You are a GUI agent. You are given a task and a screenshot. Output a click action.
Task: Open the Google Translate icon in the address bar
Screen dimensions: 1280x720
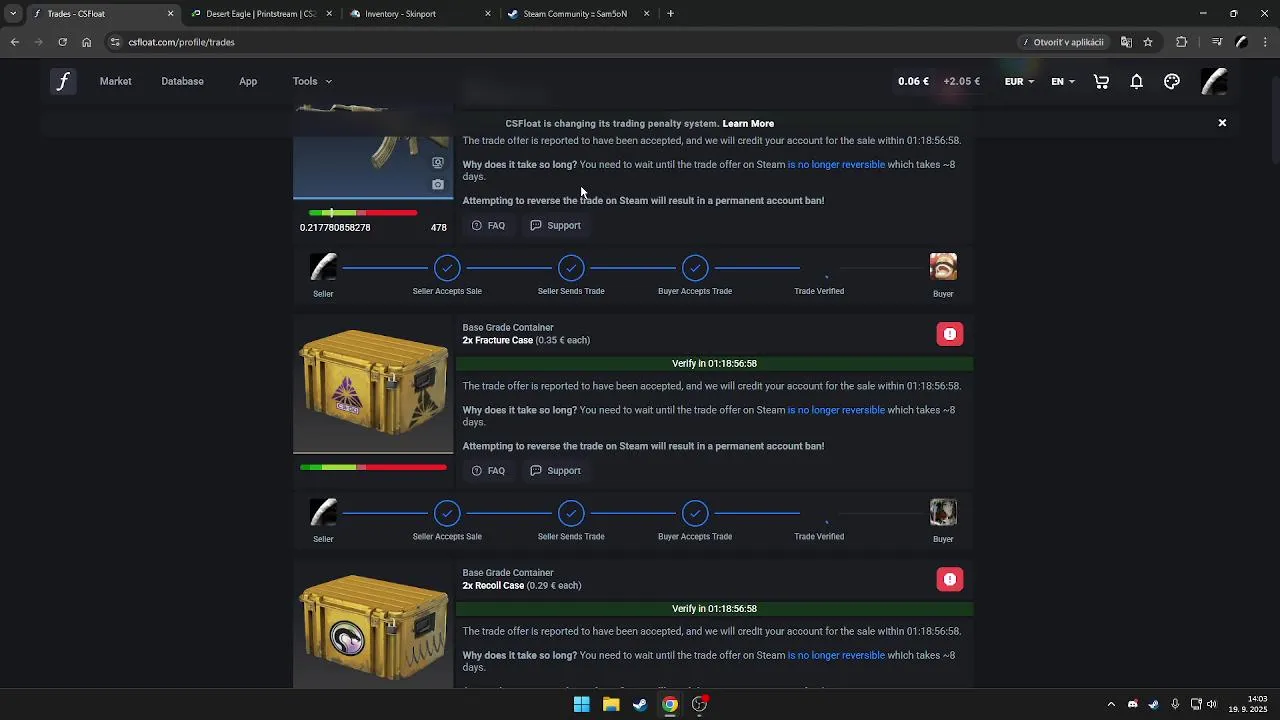coord(1126,42)
